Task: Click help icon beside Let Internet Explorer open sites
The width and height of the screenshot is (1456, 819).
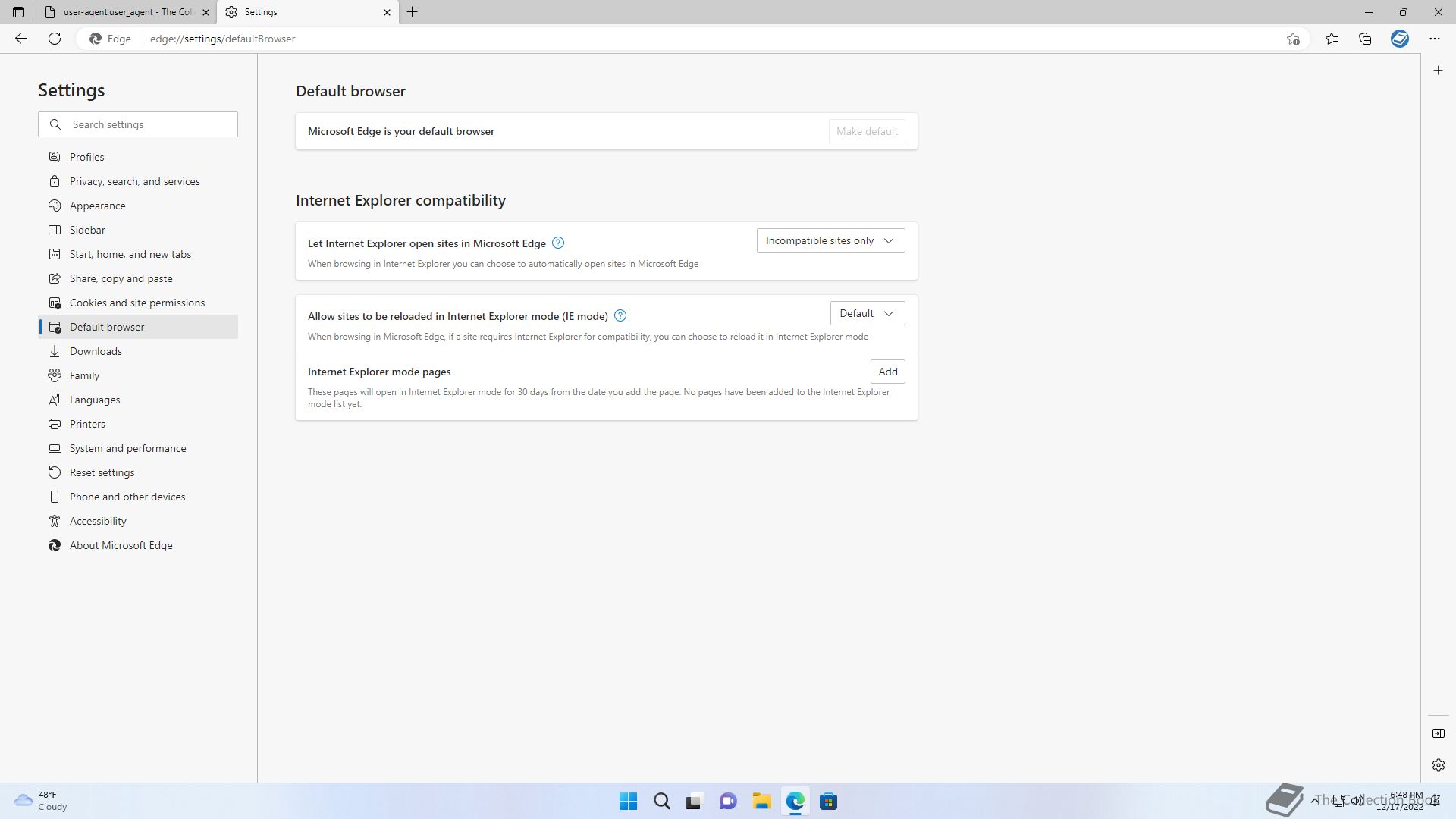Action: click(x=558, y=243)
